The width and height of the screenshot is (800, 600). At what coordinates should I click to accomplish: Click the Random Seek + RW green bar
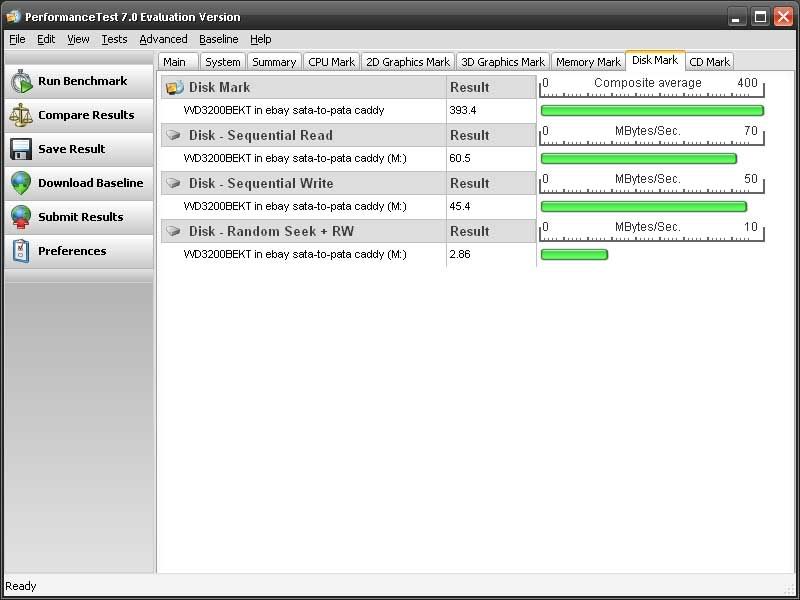tap(574, 254)
